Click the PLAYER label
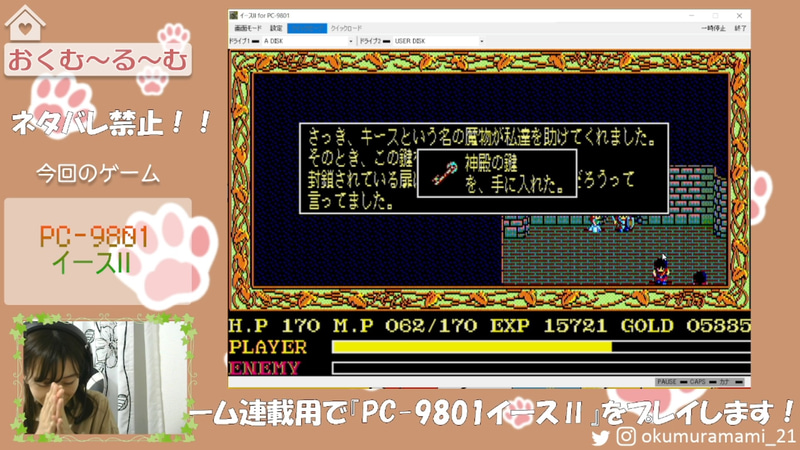The width and height of the screenshot is (800, 450). pos(268,347)
